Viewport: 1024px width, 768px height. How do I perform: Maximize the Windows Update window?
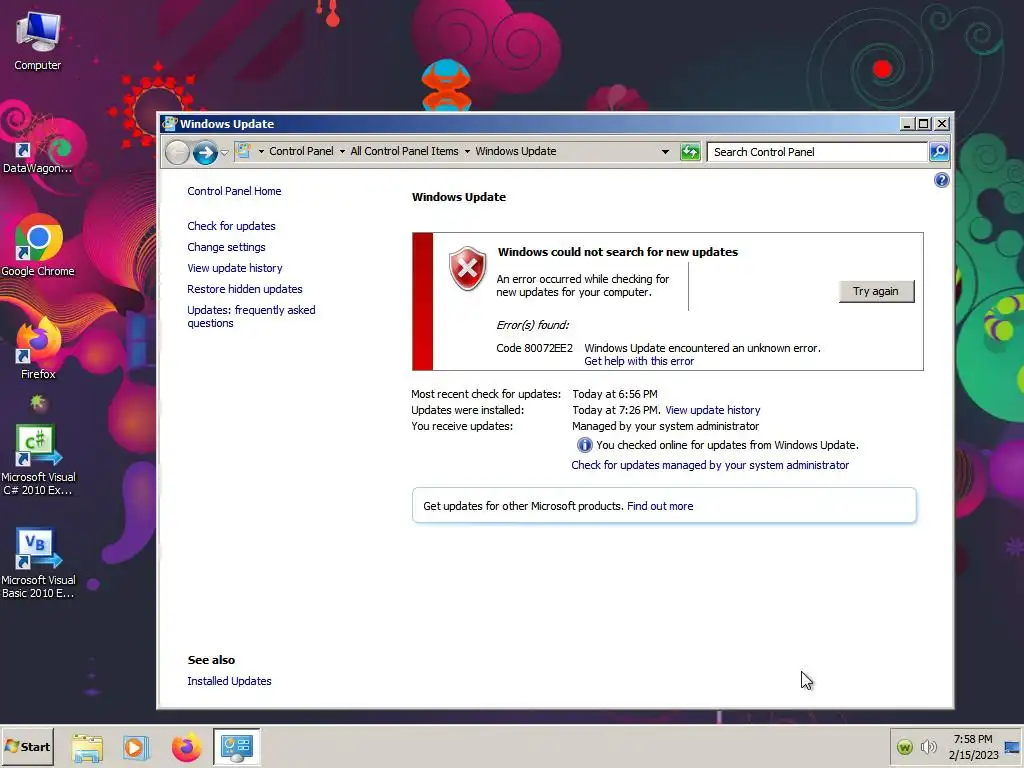point(923,123)
